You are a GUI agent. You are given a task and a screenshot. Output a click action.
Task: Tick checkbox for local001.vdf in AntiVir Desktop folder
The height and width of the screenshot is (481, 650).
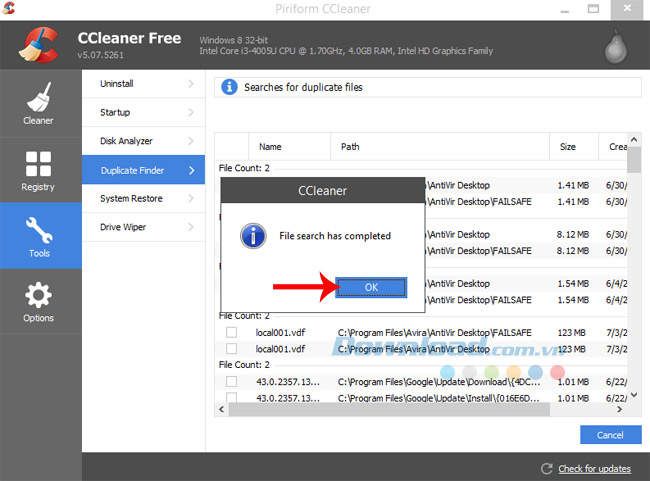[x=231, y=348]
